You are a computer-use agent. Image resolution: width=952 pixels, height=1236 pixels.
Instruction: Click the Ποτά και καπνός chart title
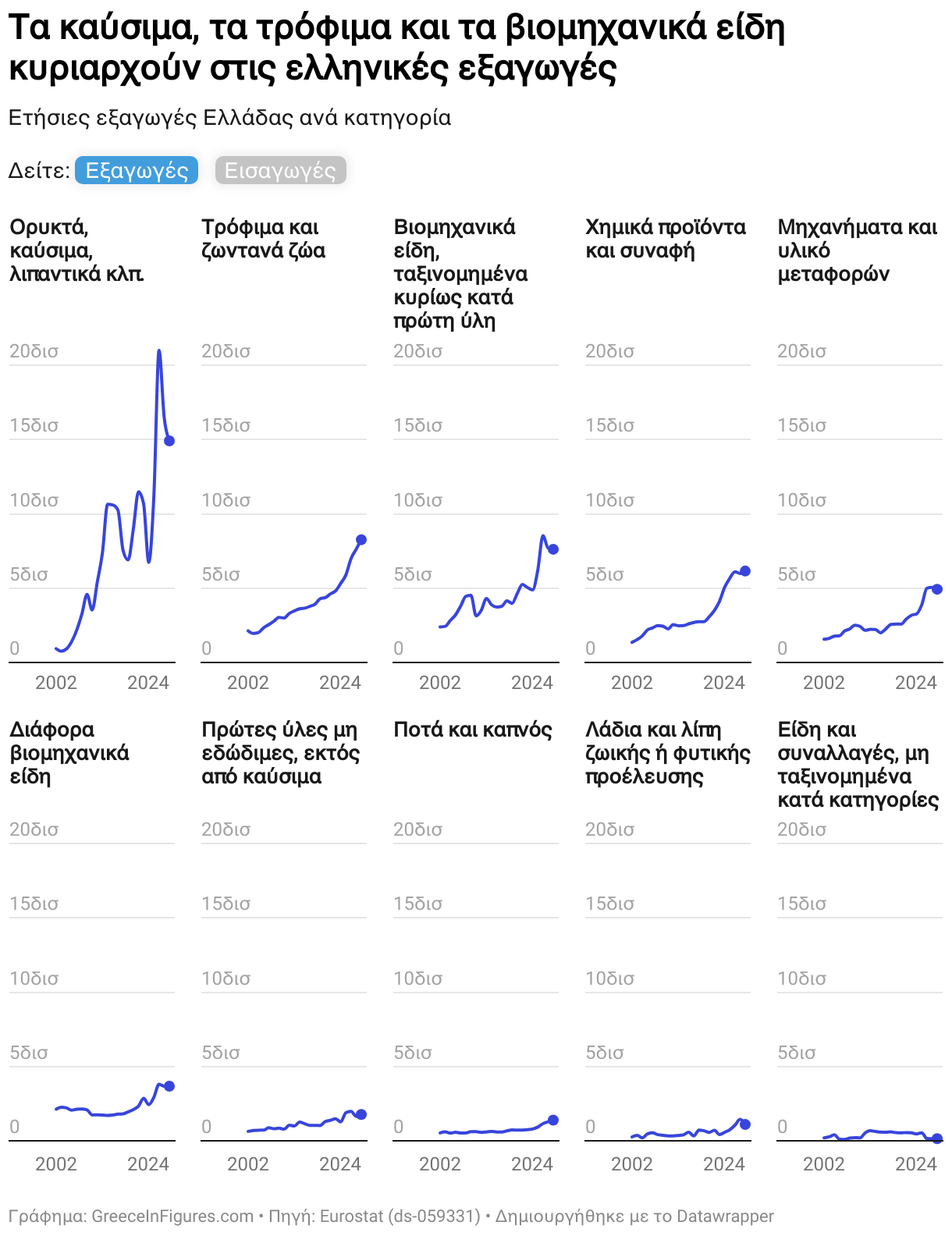472,730
